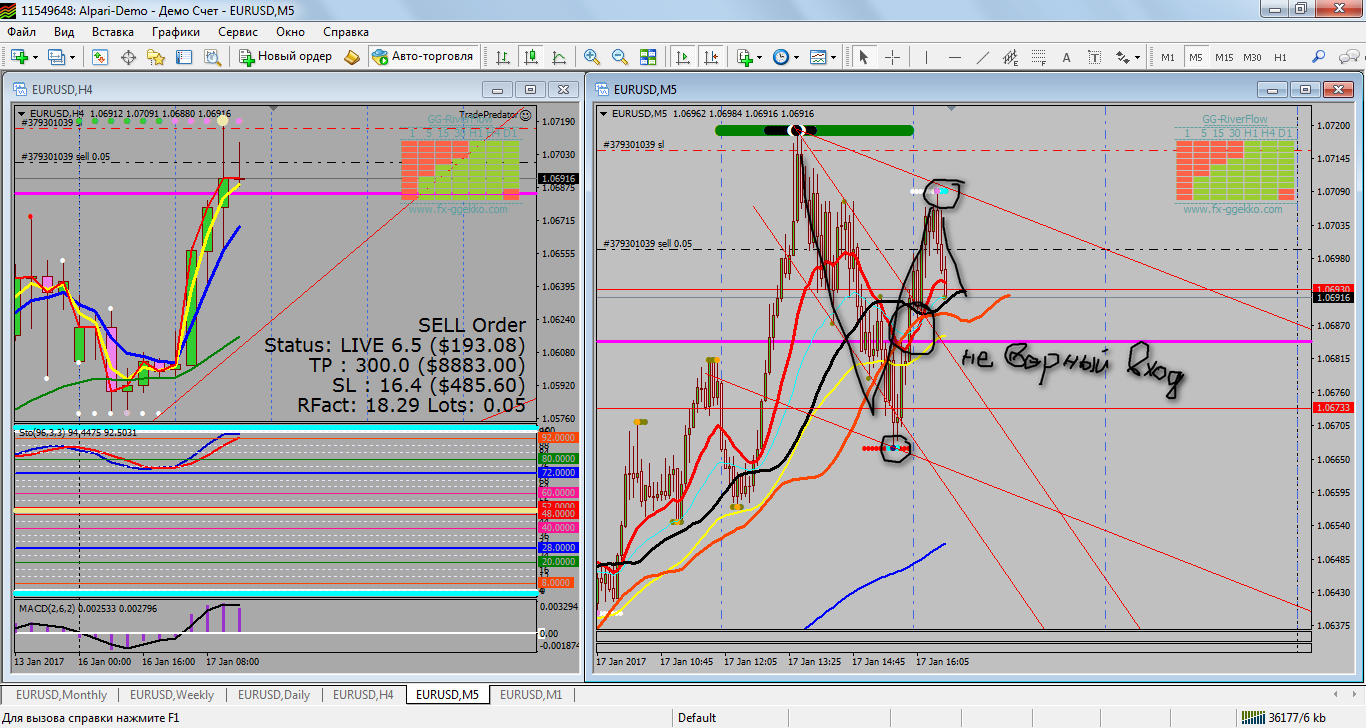Launch MetaEditor via the book icon
This screenshot has width=1366, height=728.
click(x=352, y=57)
